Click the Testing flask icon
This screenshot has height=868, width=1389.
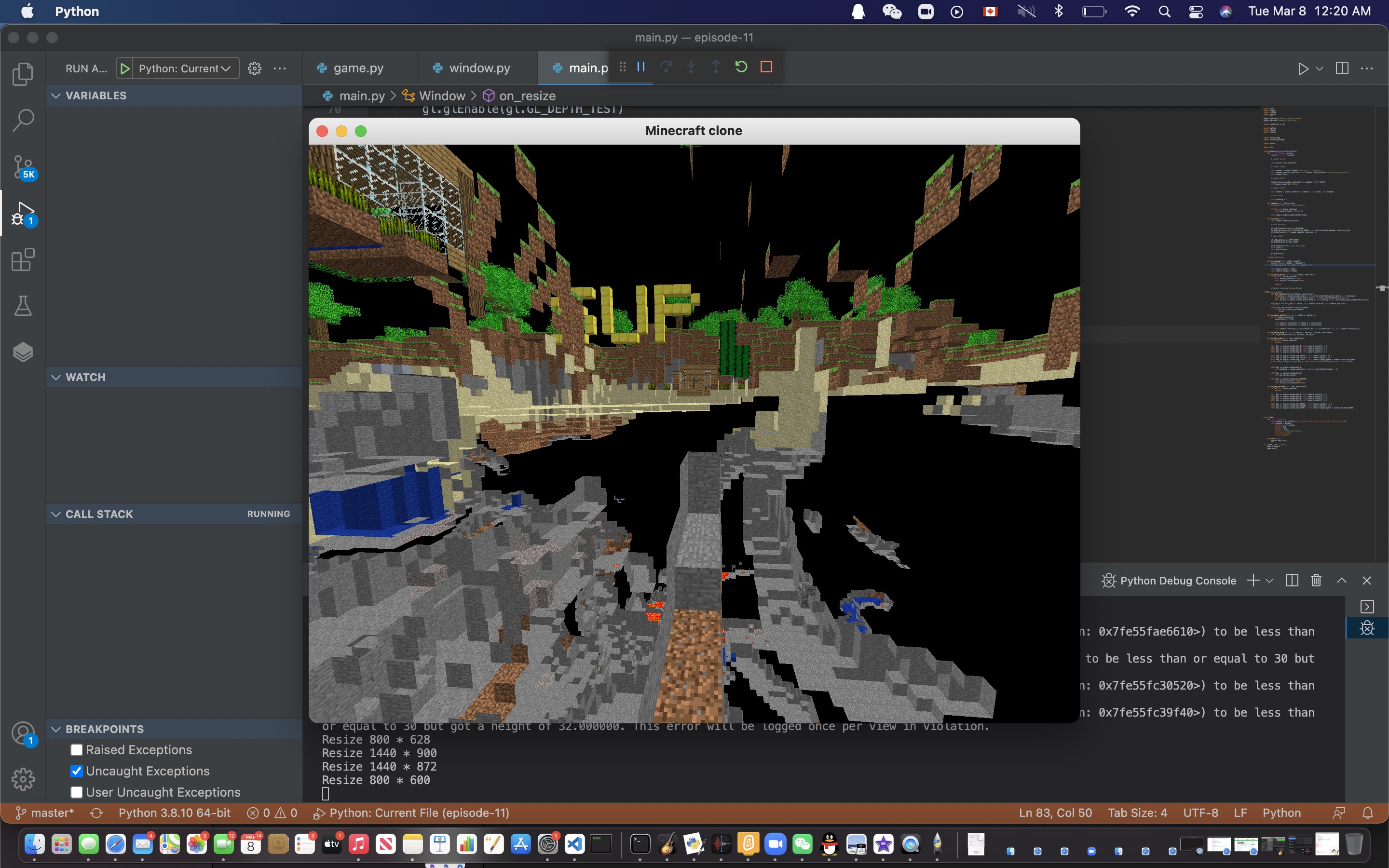pos(23,306)
